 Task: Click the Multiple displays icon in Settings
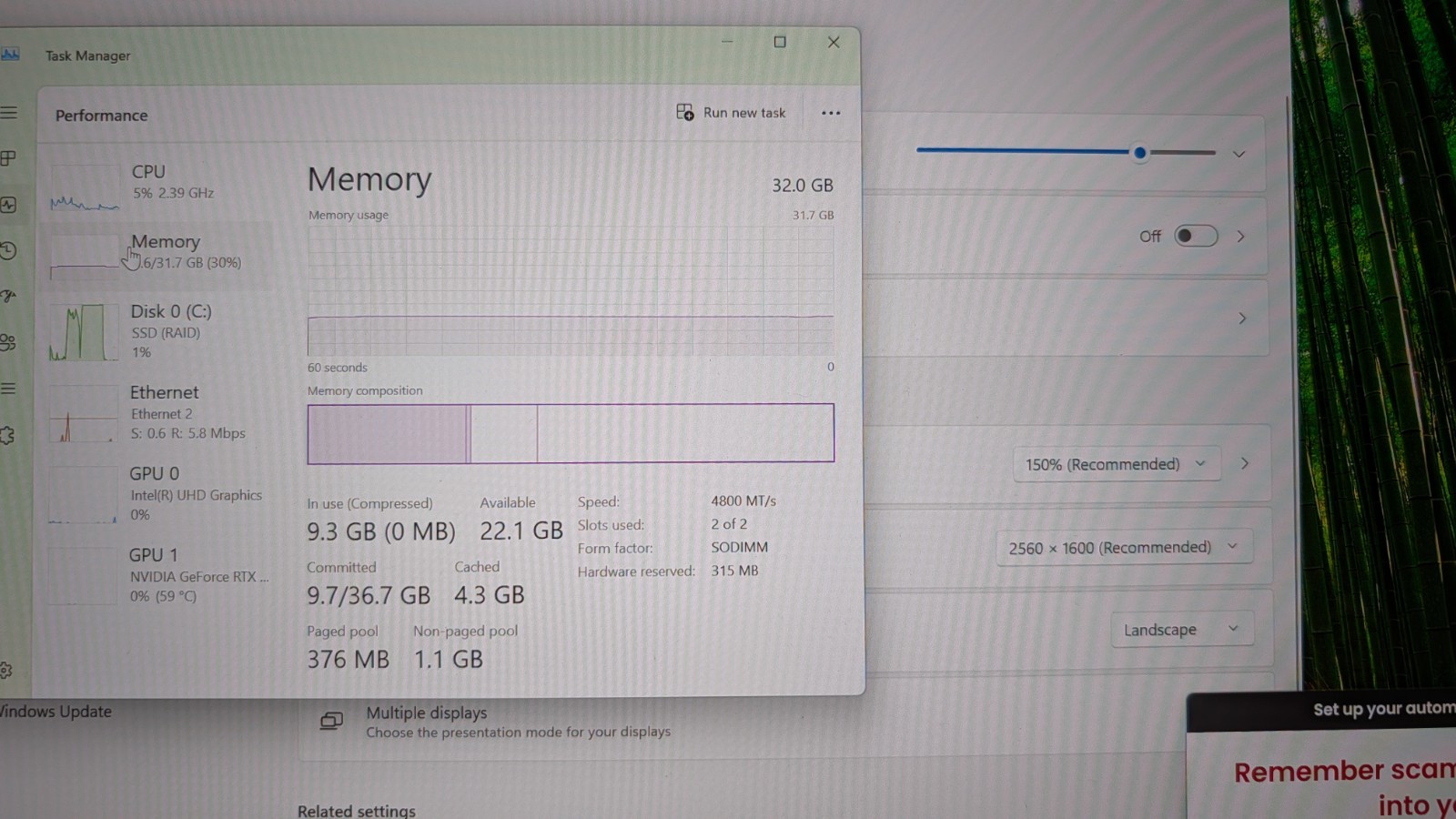(x=331, y=722)
